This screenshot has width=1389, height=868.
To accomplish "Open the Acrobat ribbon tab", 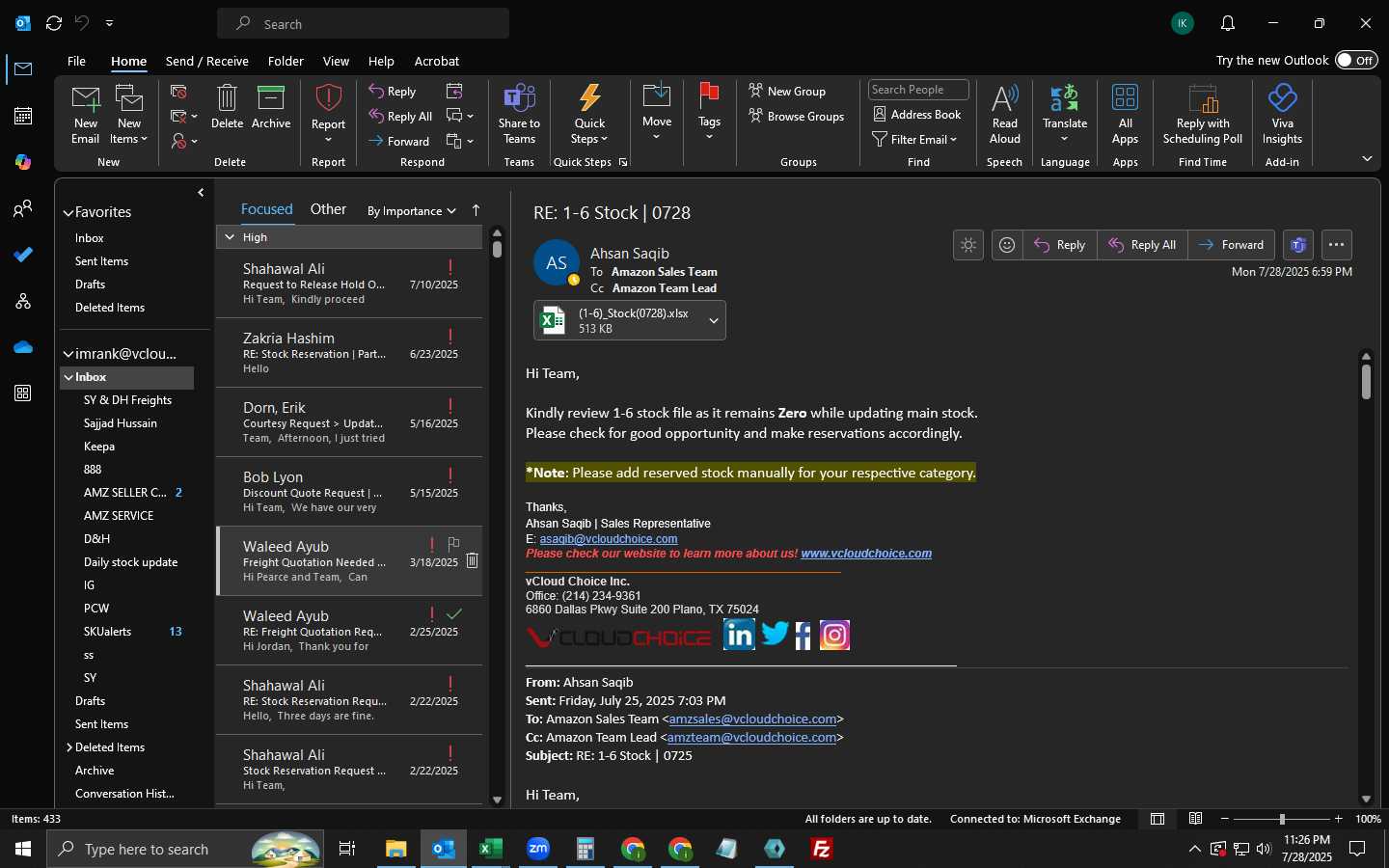I will (437, 61).
